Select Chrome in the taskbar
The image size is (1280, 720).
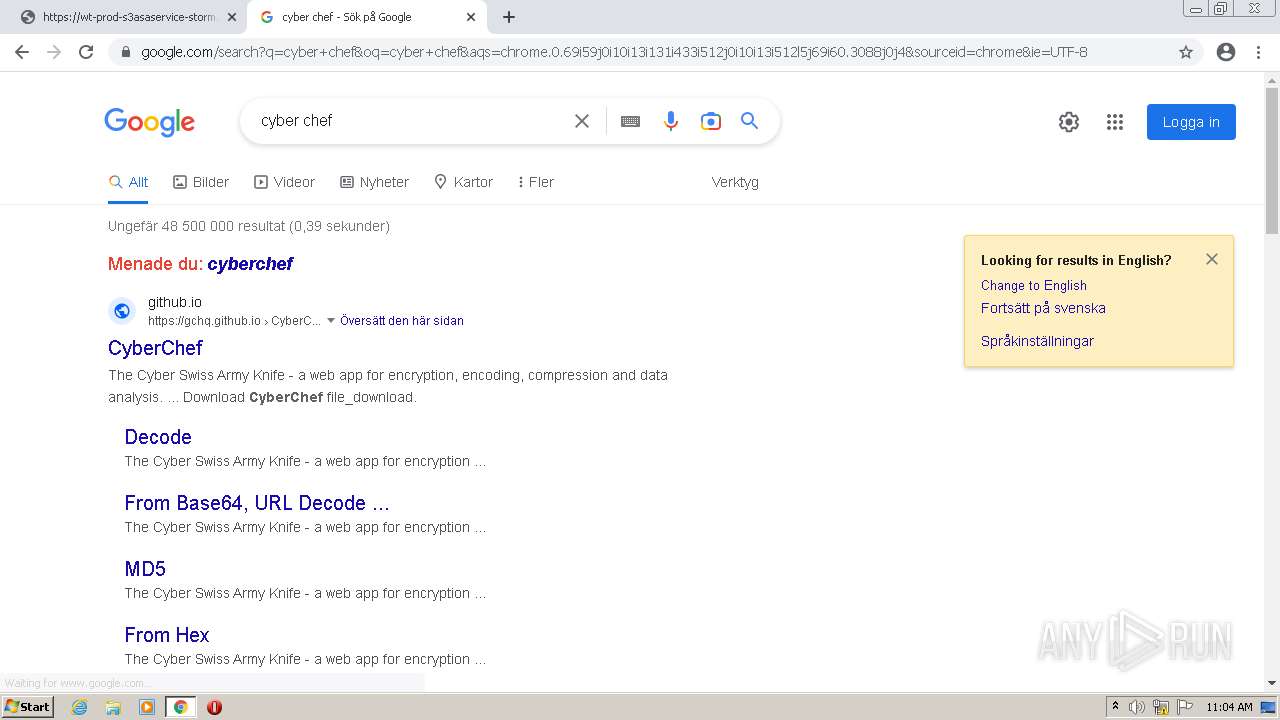point(180,707)
